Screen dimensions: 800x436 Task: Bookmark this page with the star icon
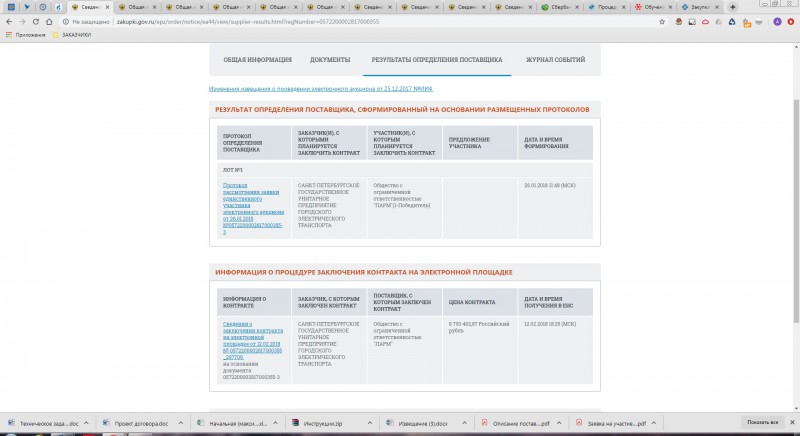pos(662,22)
